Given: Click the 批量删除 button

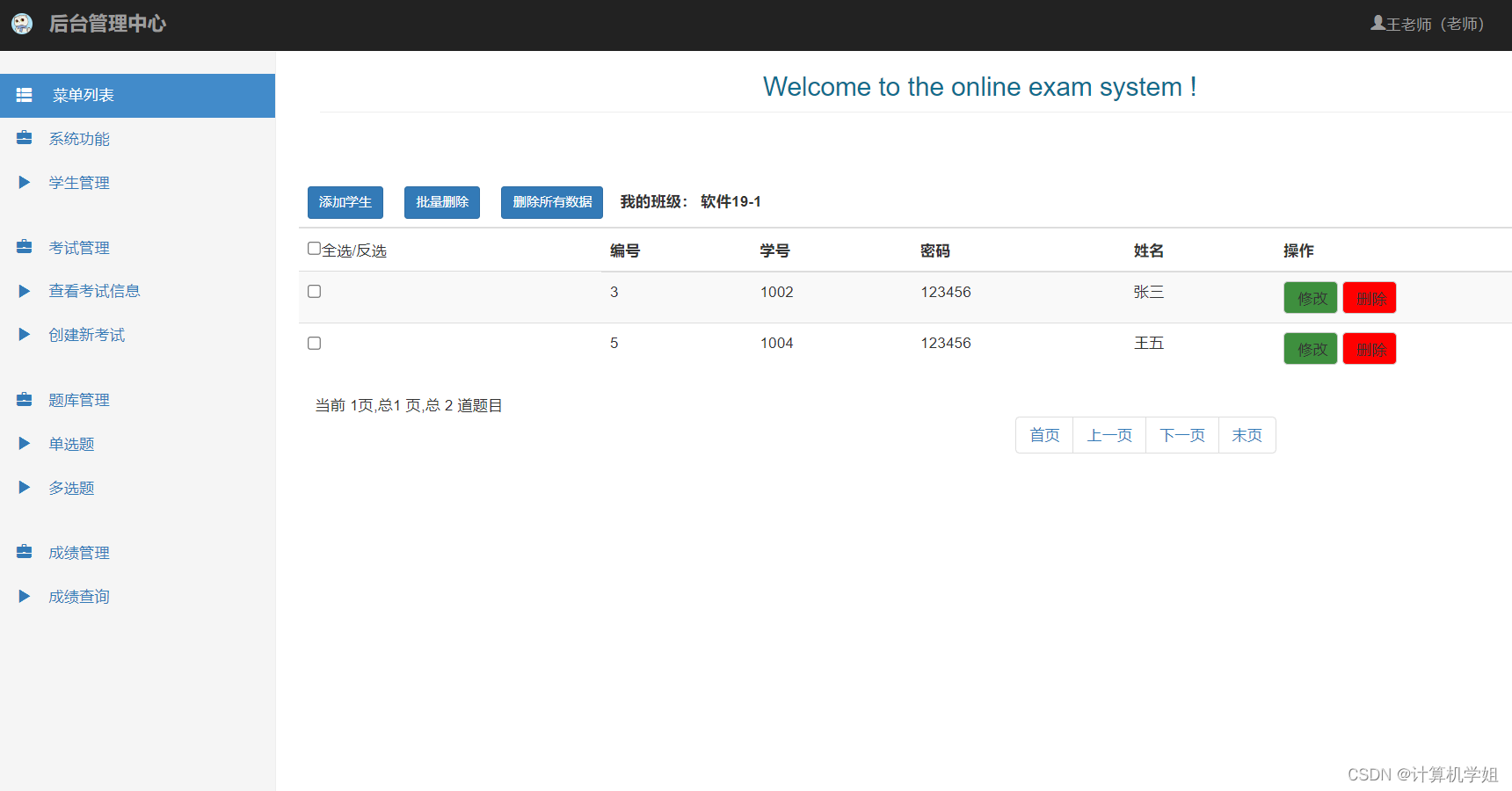Looking at the screenshot, I should [x=442, y=202].
